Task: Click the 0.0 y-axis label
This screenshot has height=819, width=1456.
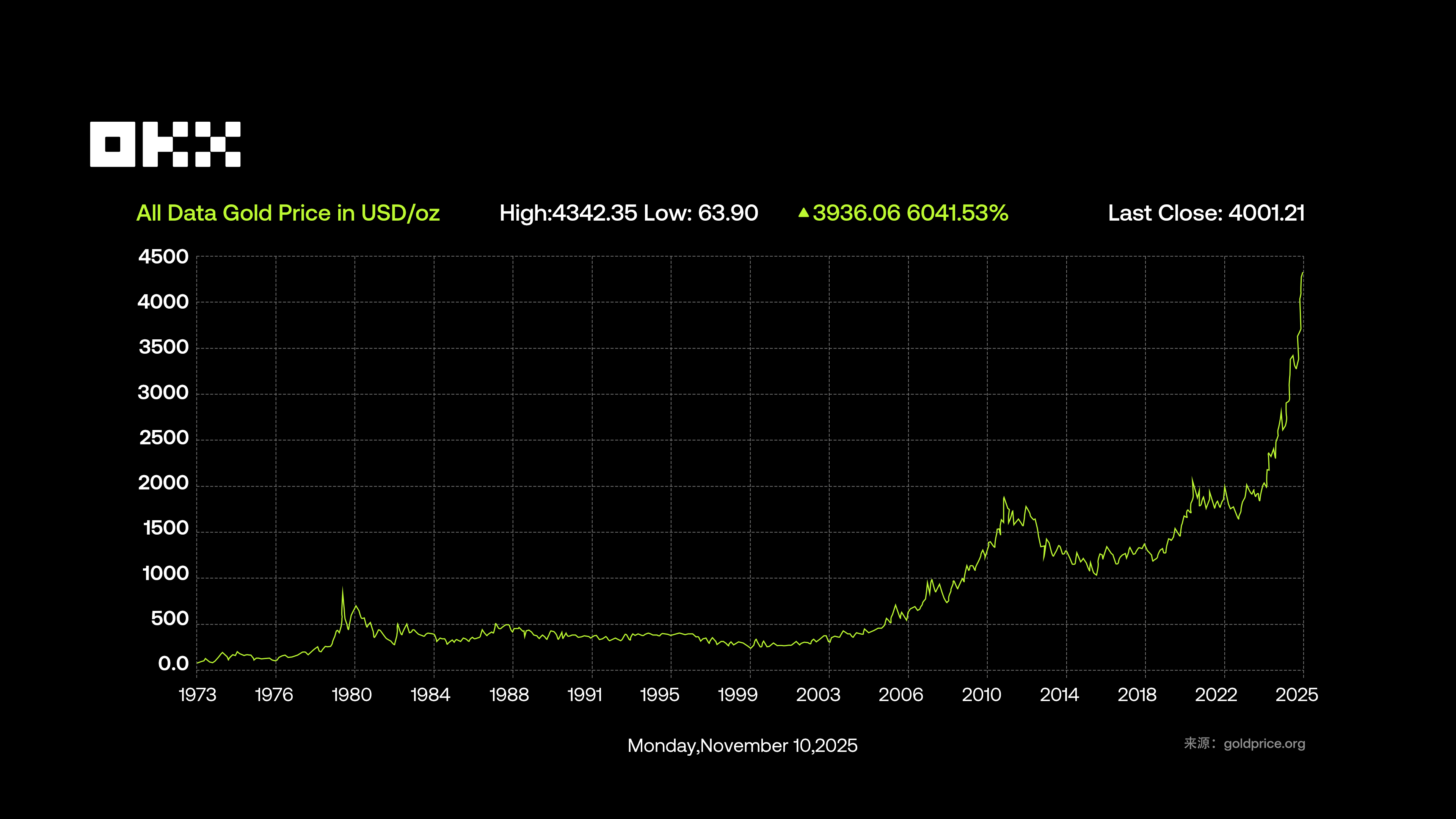Action: (173, 664)
